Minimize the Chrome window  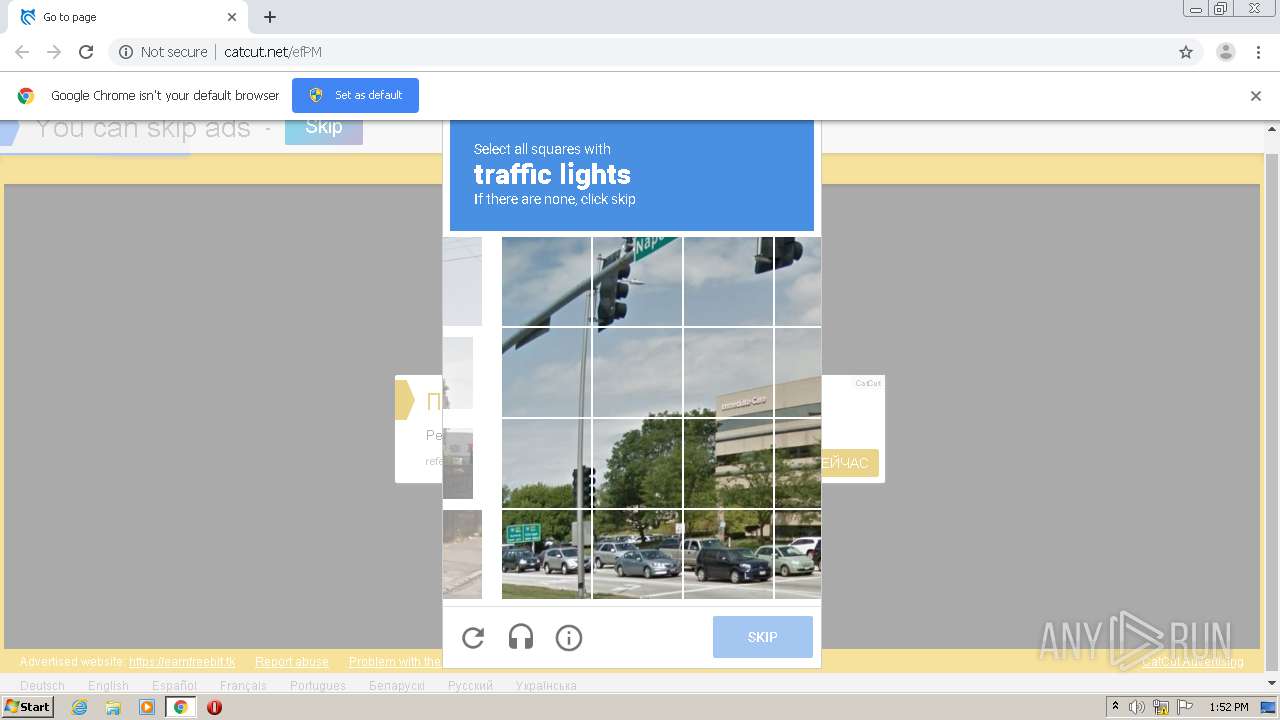[1195, 9]
